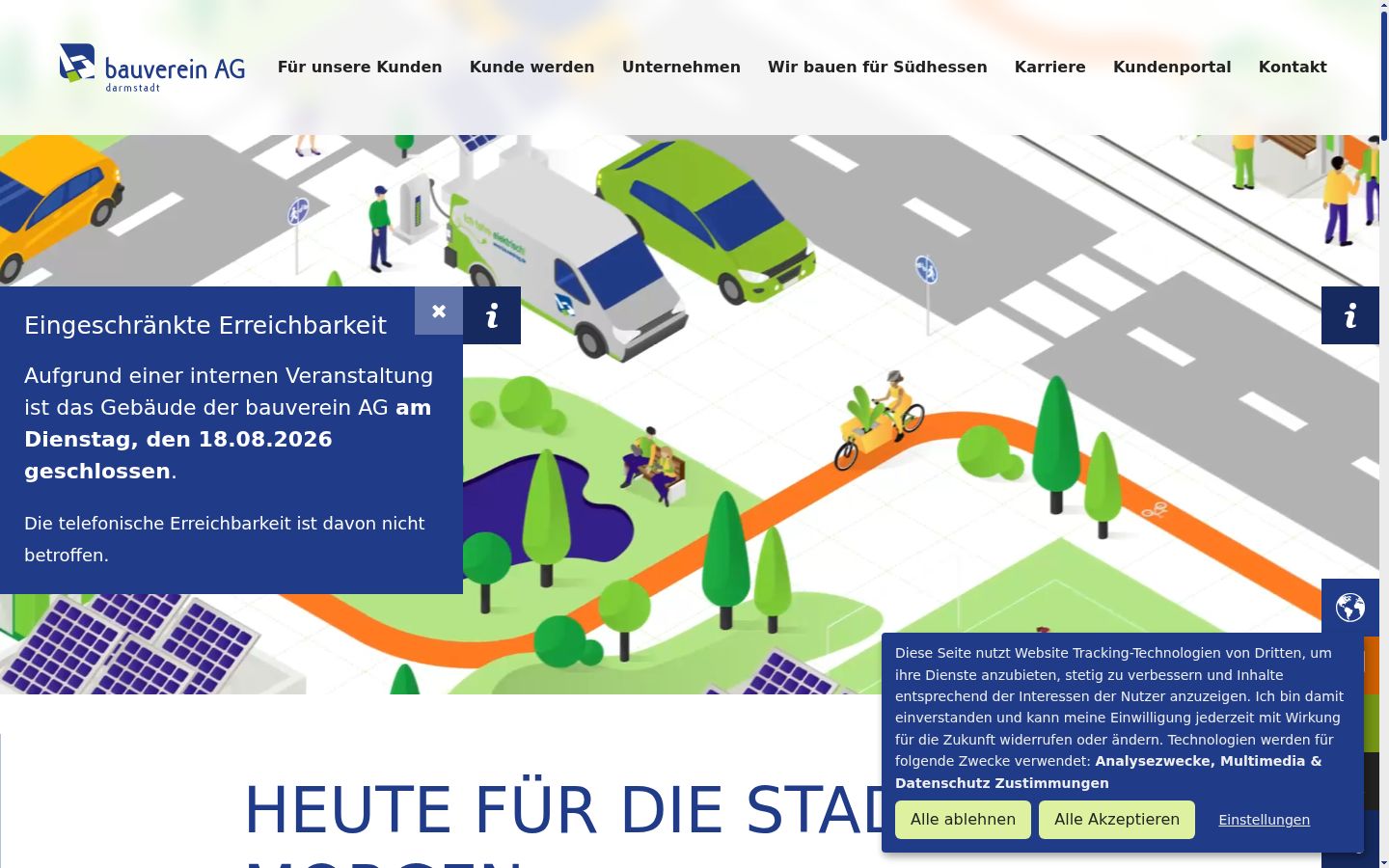Go to the Karriere page

coord(1050,67)
